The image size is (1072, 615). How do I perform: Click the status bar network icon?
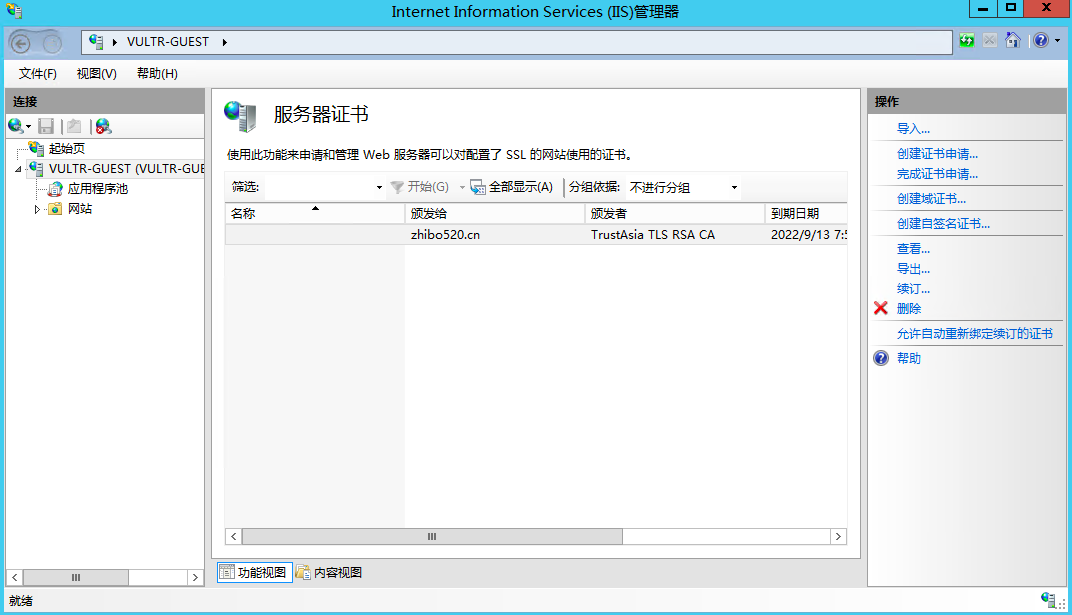pyautogui.click(x=1049, y=599)
